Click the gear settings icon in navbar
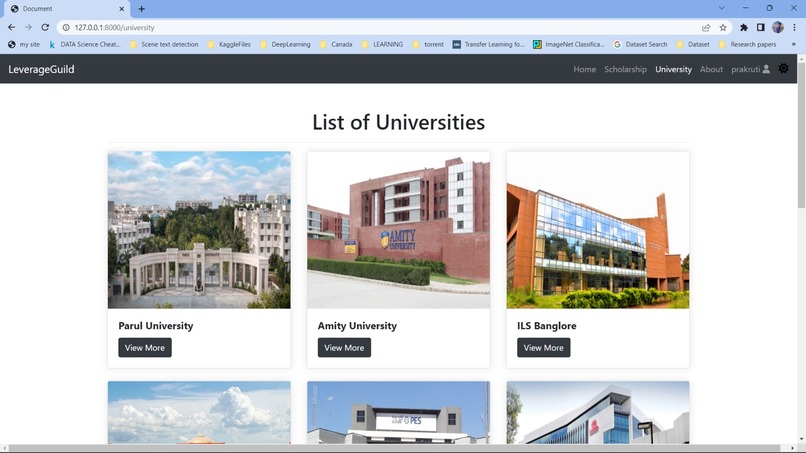806x453 pixels. coord(783,68)
